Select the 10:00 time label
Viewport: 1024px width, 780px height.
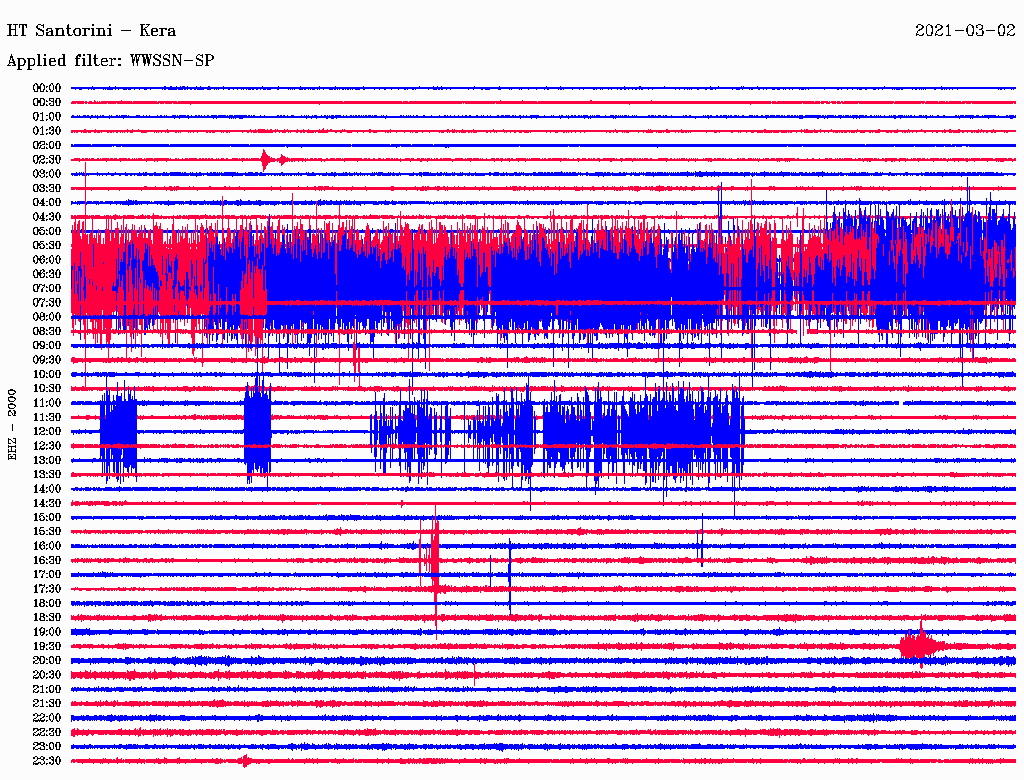[x=47, y=374]
